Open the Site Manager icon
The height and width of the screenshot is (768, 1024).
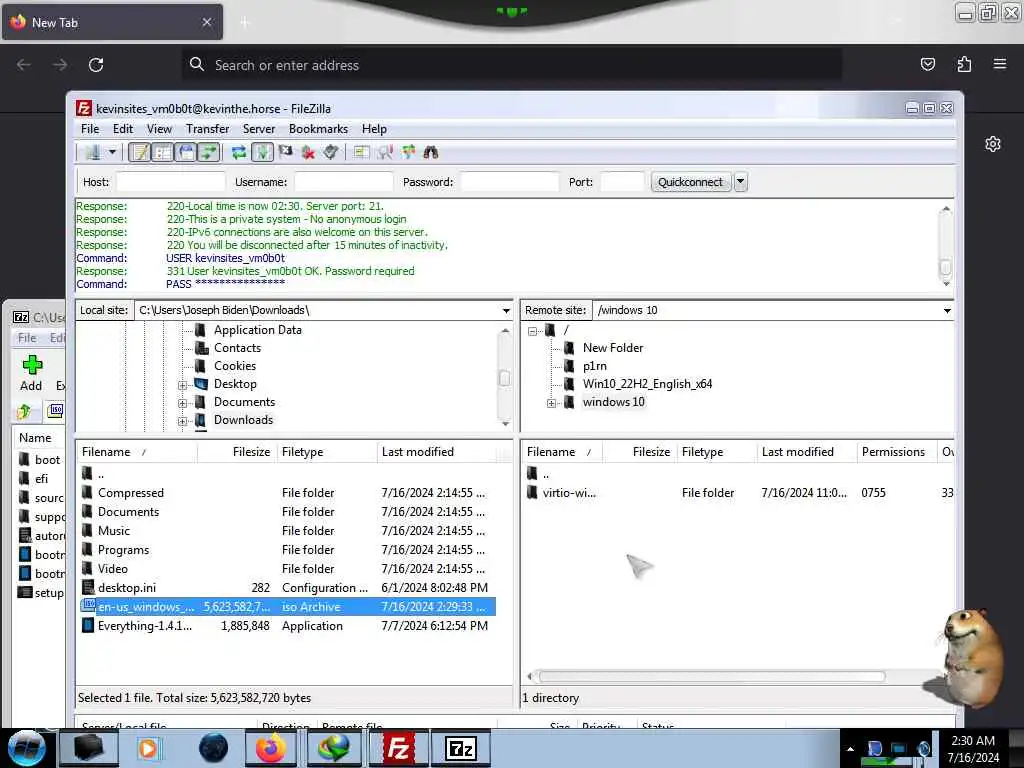93,153
